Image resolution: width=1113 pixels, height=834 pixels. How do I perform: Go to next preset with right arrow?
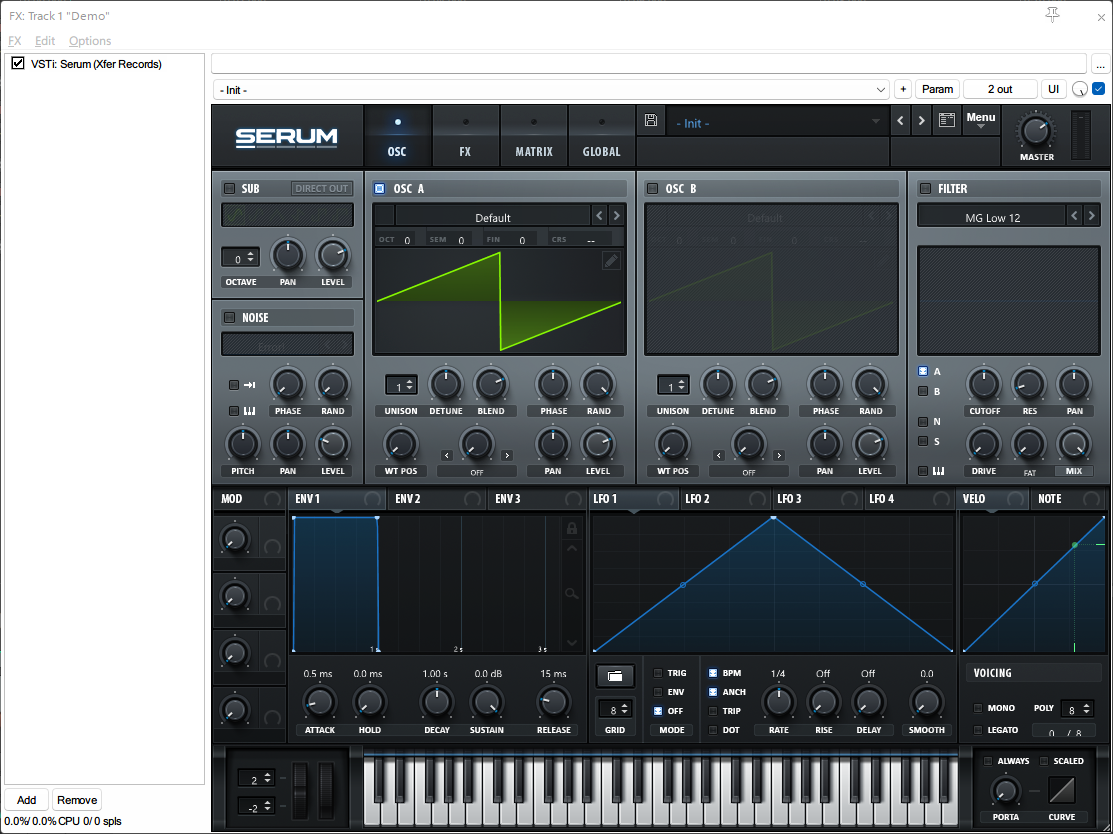[x=921, y=121]
